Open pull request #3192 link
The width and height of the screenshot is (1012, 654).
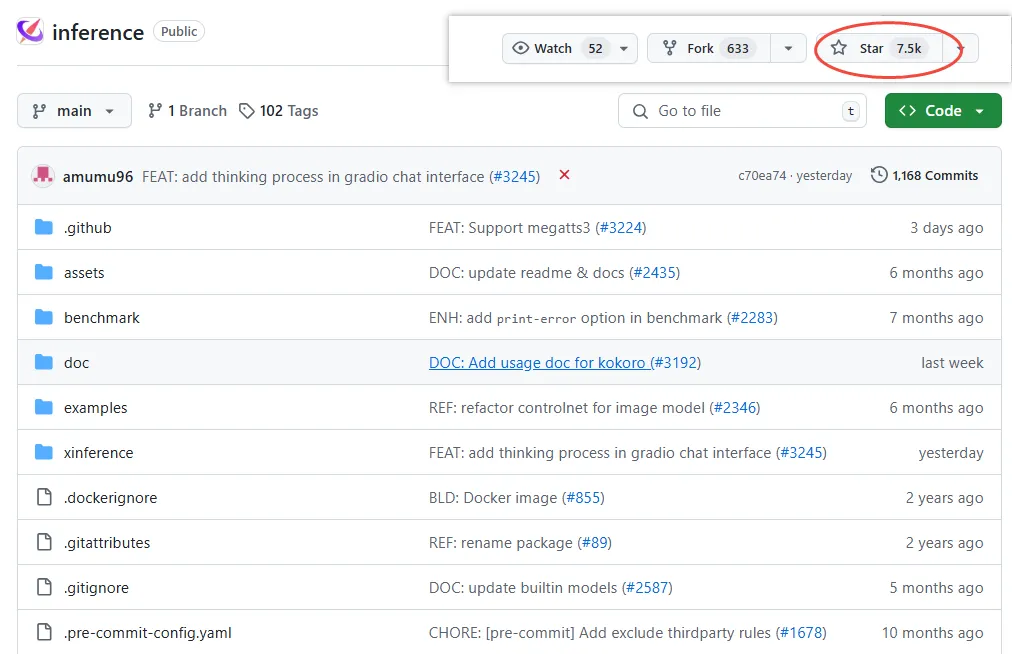(676, 362)
